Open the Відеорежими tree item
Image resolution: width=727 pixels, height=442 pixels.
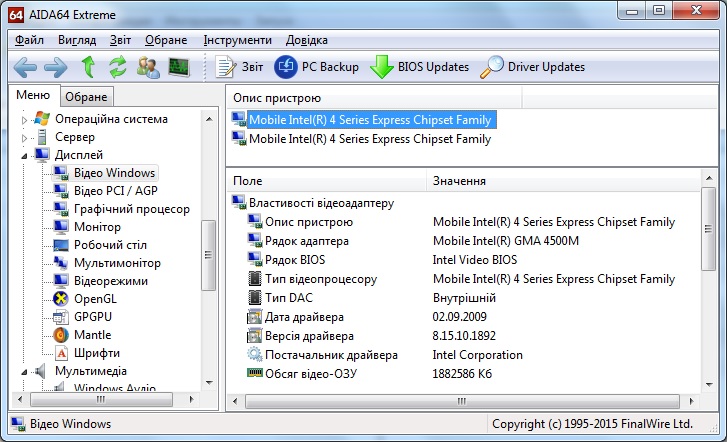[x=111, y=281]
